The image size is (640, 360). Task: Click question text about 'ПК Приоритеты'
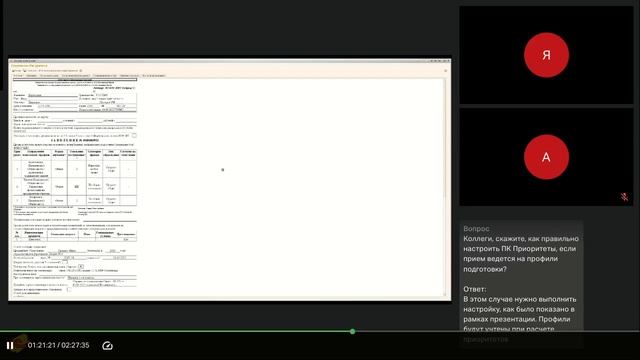(x=521, y=253)
